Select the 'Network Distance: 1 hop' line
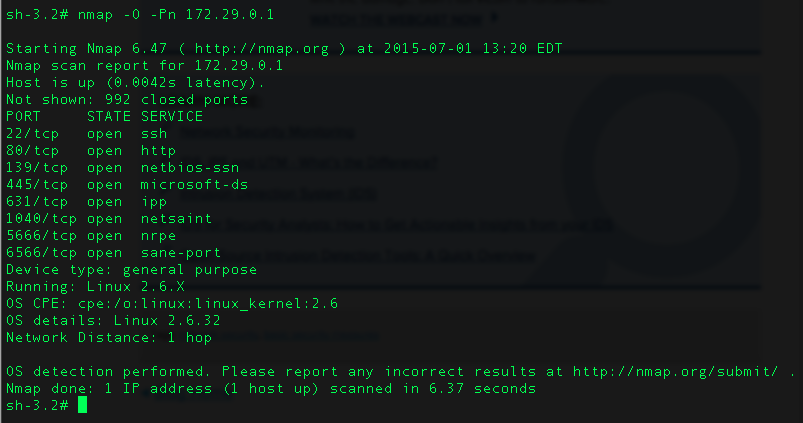The image size is (803, 423). pyautogui.click(x=109, y=337)
